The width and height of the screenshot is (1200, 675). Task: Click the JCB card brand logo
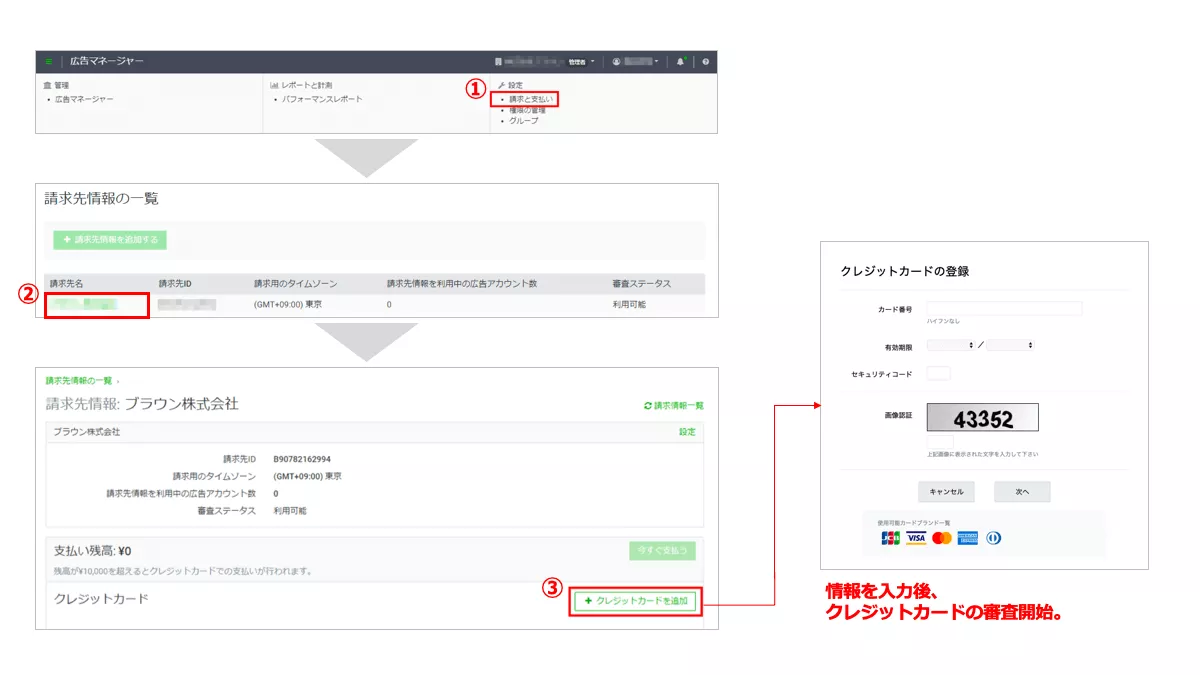pos(890,538)
